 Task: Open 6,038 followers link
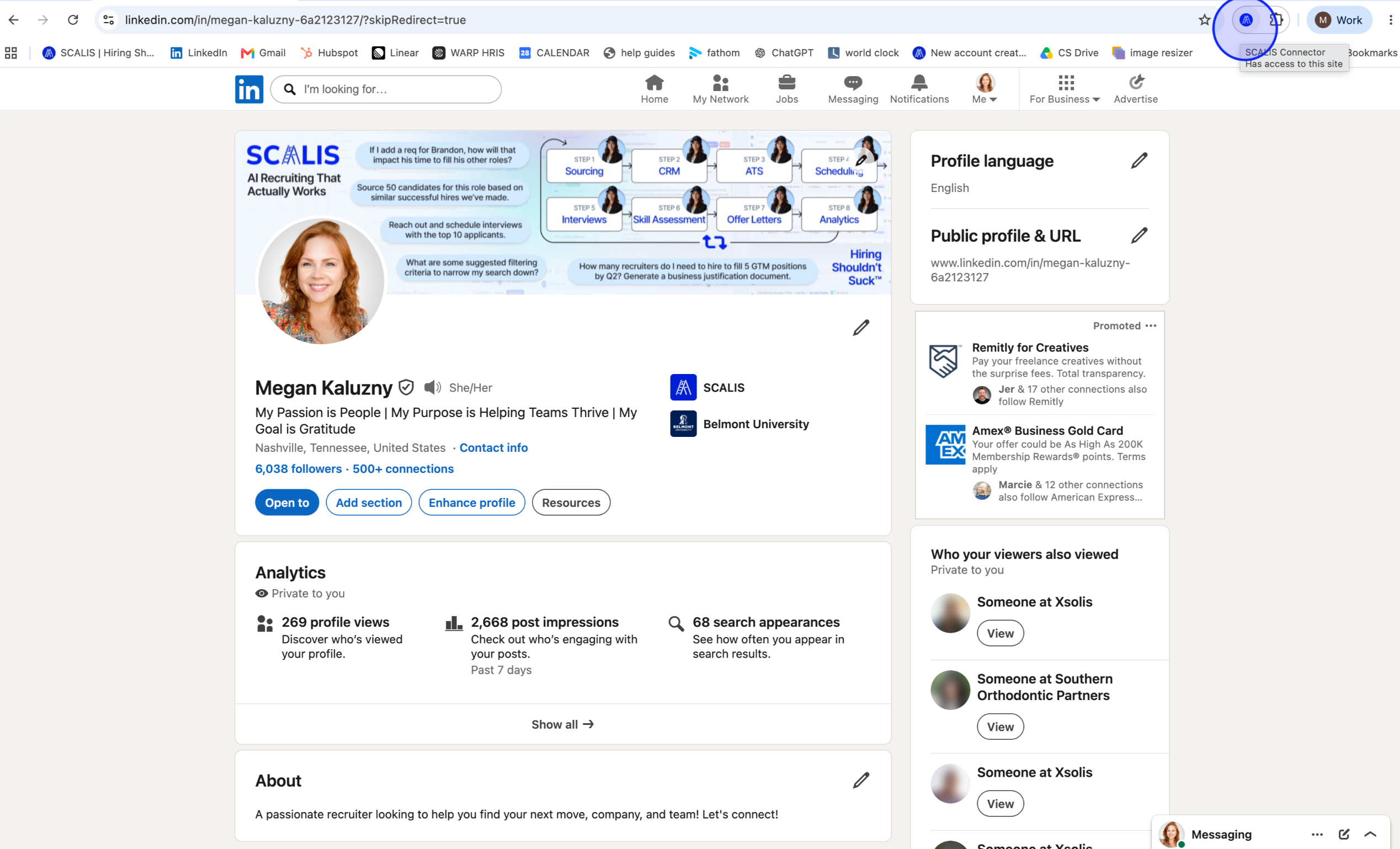pos(299,468)
